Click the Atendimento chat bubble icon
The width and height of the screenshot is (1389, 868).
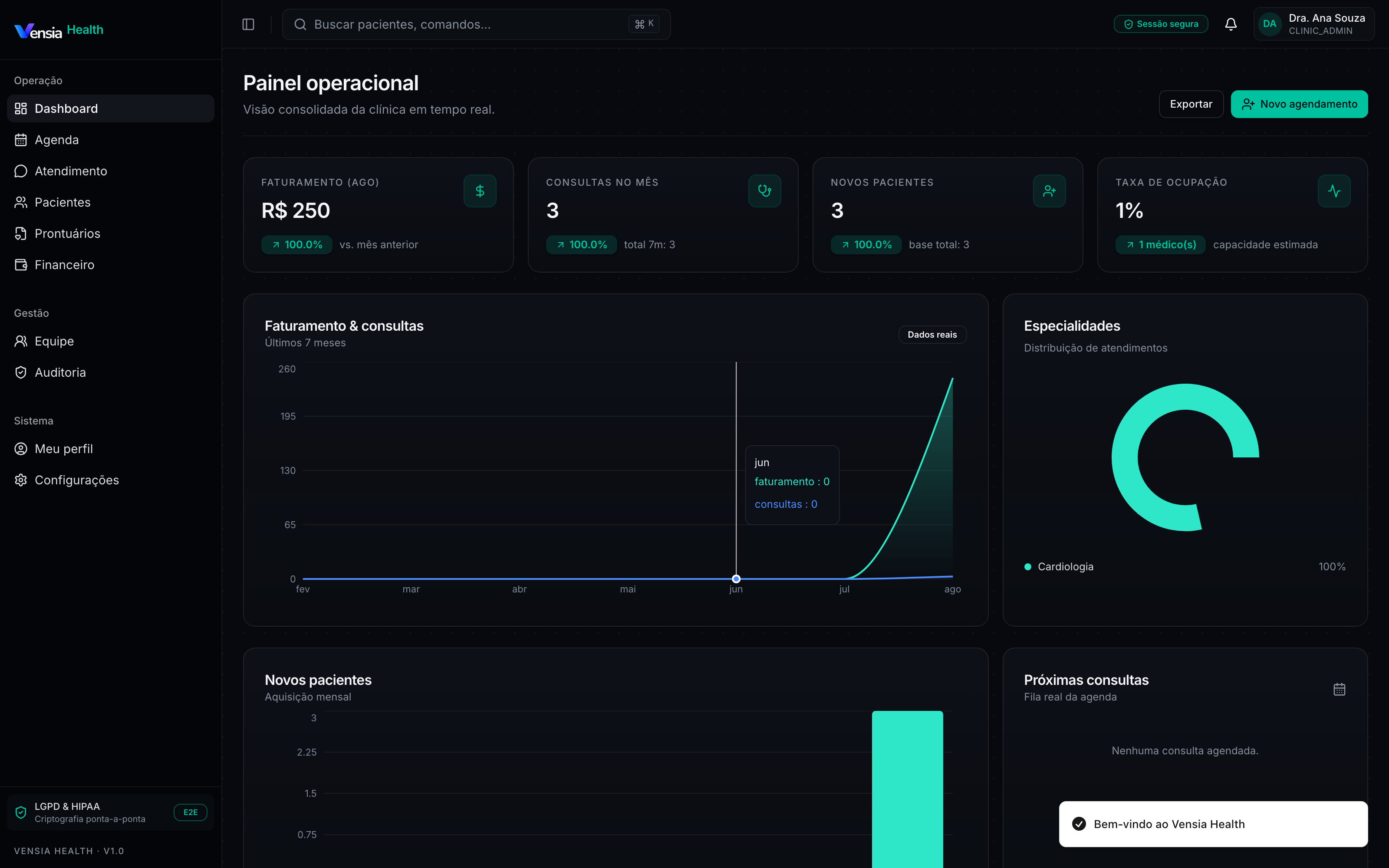coord(21,171)
